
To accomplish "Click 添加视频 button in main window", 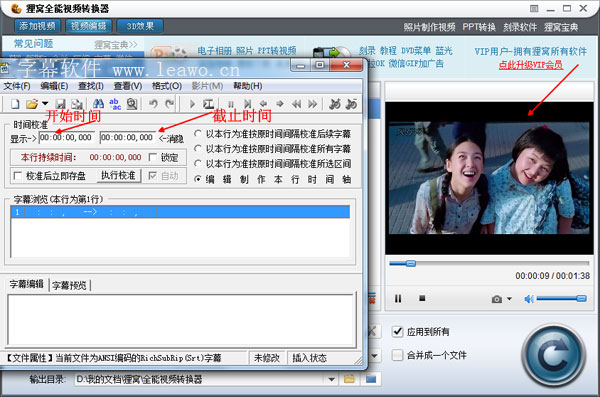I will (x=37, y=26).
